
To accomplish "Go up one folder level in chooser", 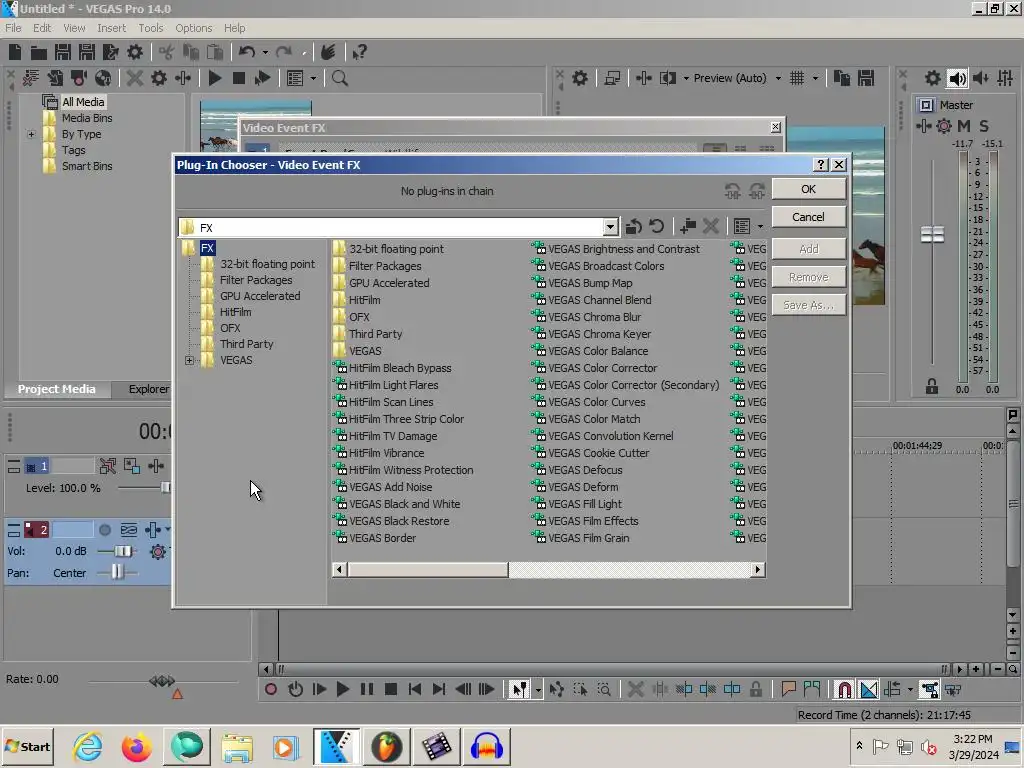I will (633, 227).
